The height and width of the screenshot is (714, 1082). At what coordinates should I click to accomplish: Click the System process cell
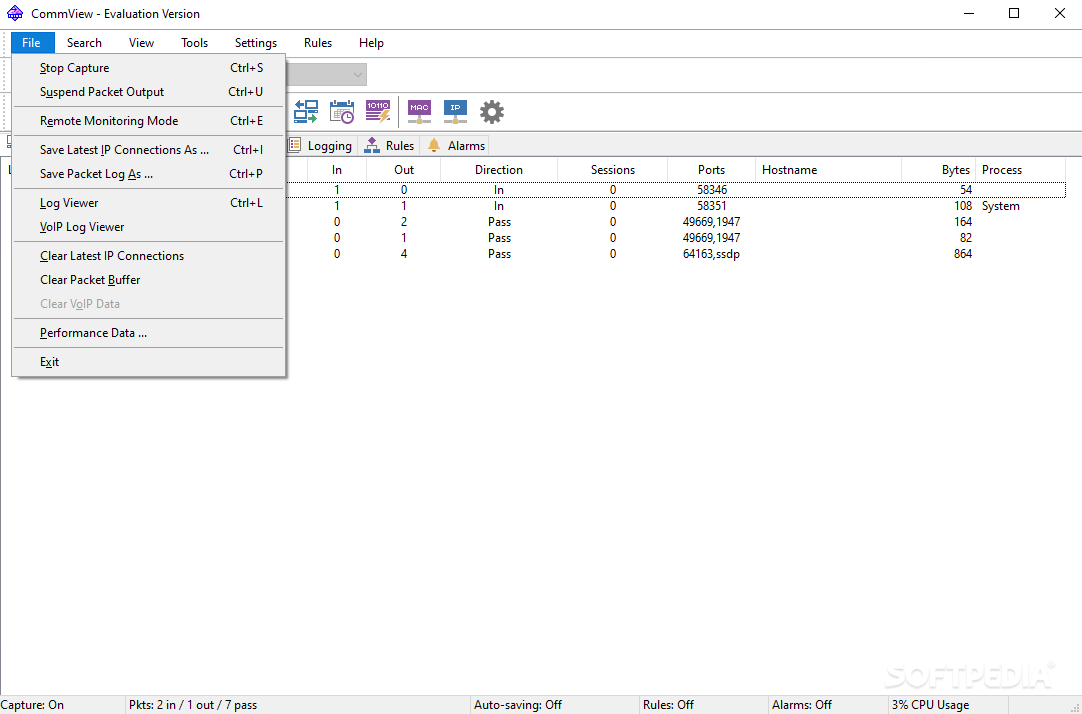click(x=1001, y=206)
